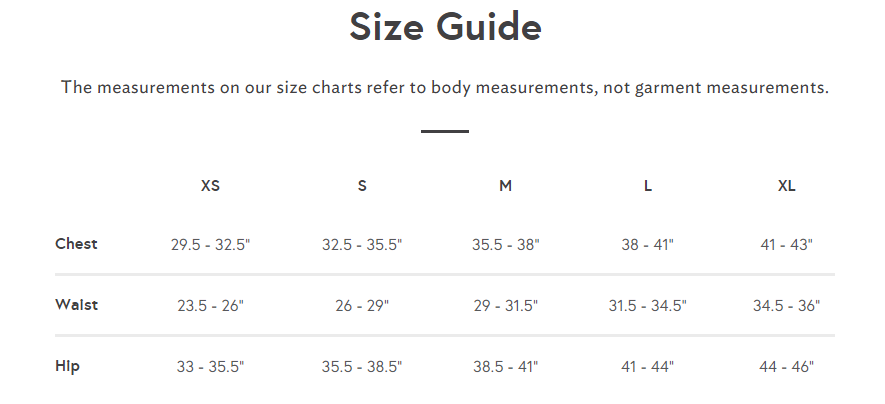Click the Size Guide heading
Image resolution: width=885 pixels, height=404 pixels.
(x=445, y=27)
